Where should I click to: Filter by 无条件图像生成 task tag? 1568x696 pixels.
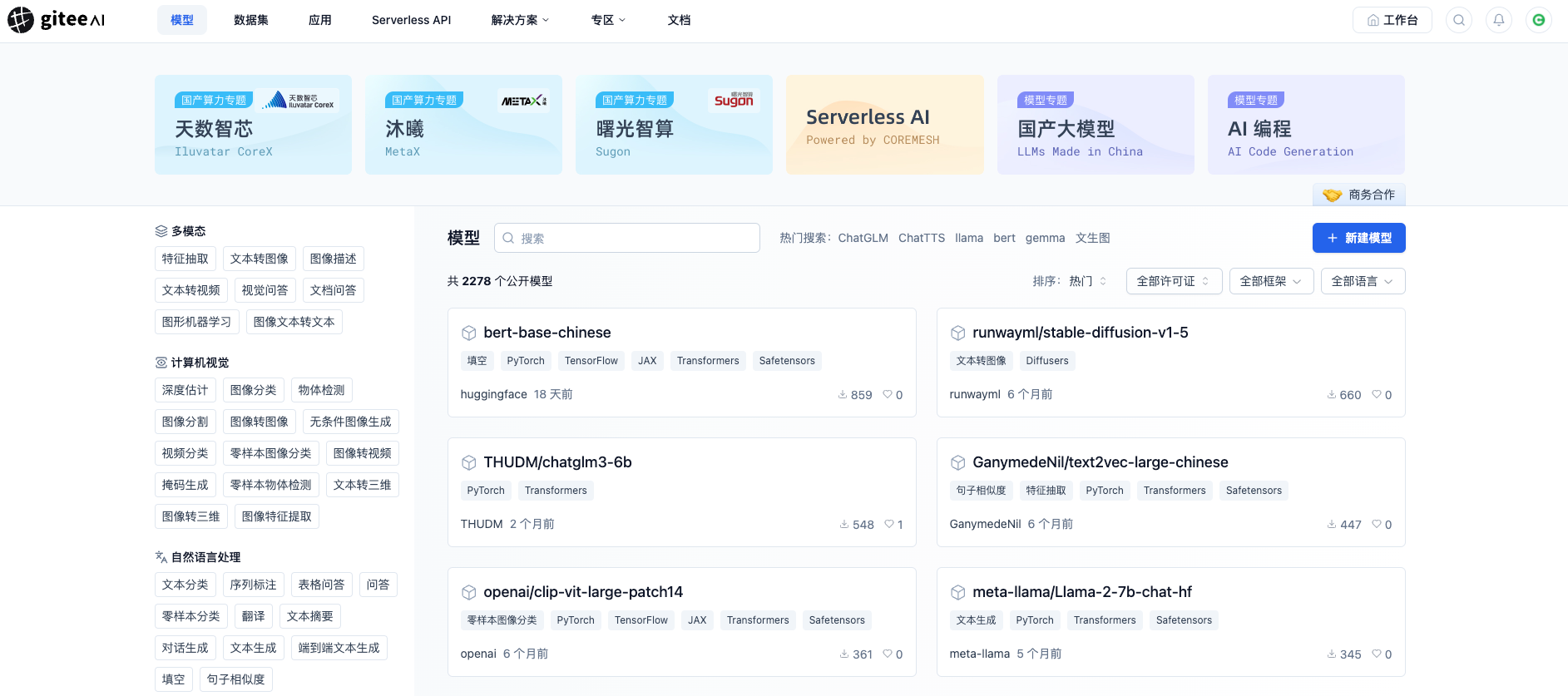[x=351, y=422]
